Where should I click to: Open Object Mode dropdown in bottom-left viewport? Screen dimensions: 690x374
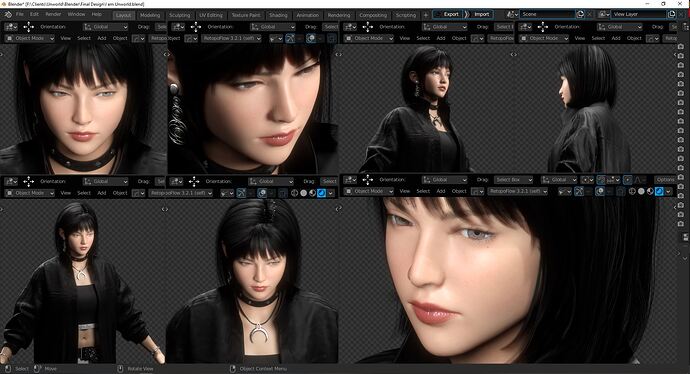tap(29, 193)
